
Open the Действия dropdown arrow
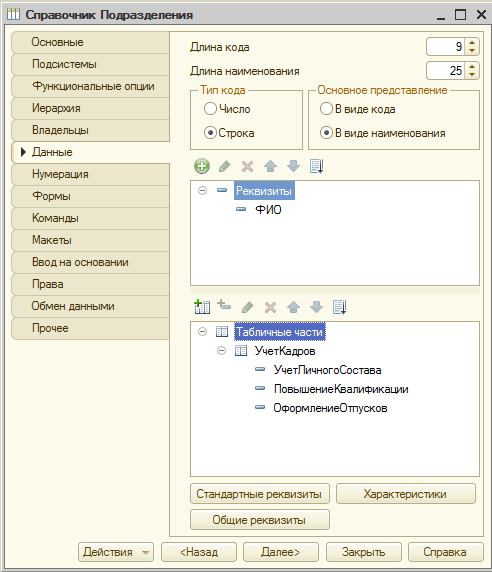(145, 553)
